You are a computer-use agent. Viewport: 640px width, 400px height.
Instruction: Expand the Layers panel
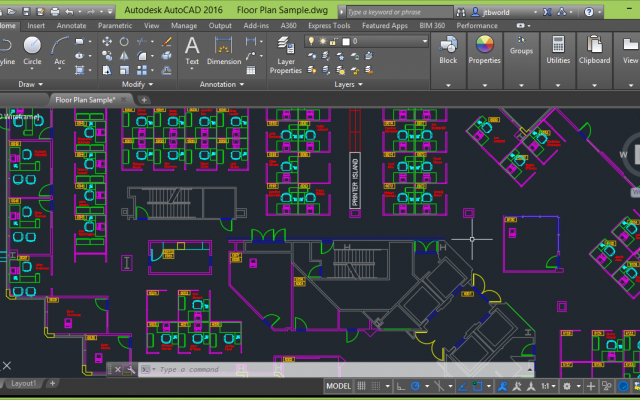coord(348,84)
